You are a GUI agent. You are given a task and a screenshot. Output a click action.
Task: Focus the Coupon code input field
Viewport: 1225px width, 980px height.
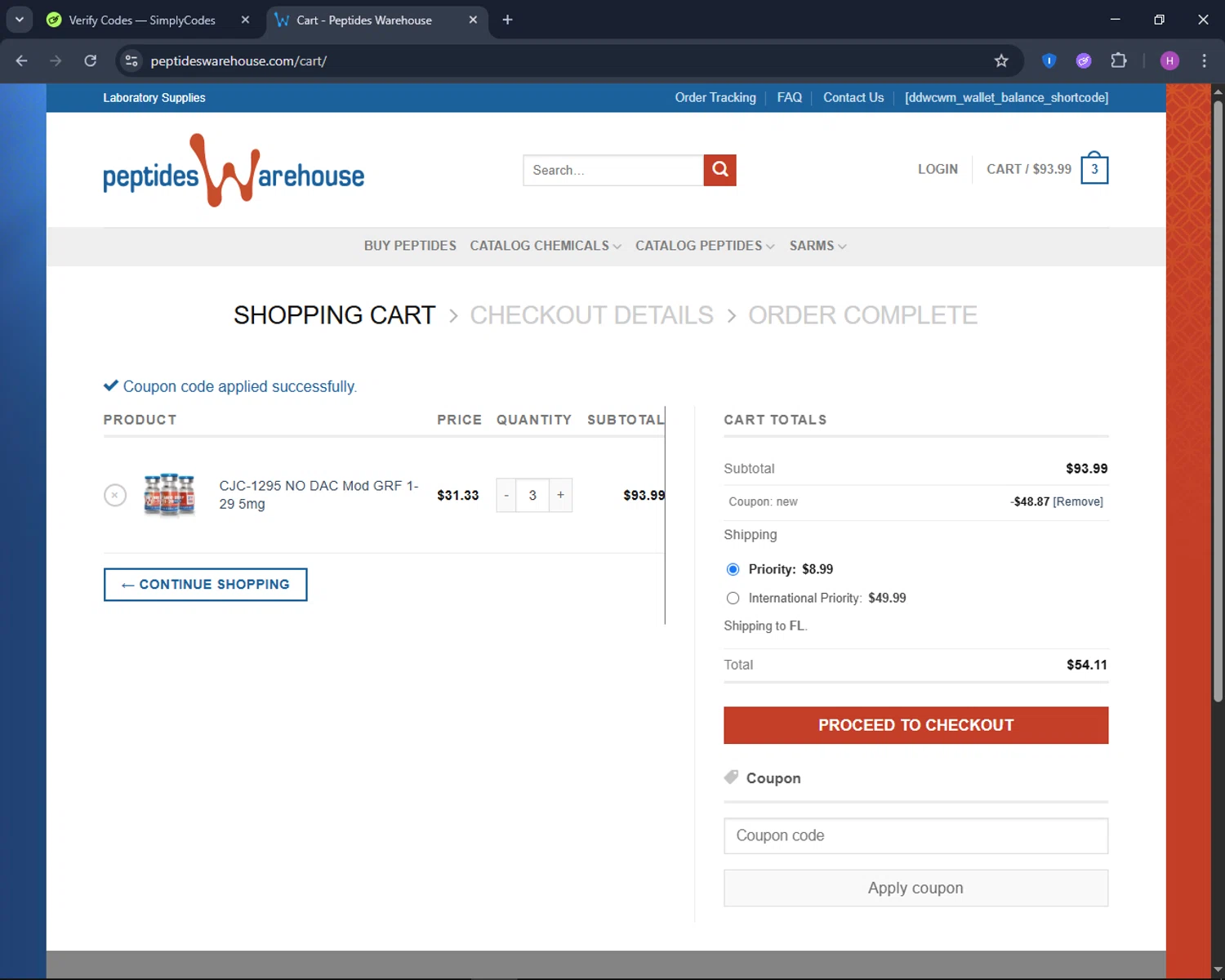(915, 835)
